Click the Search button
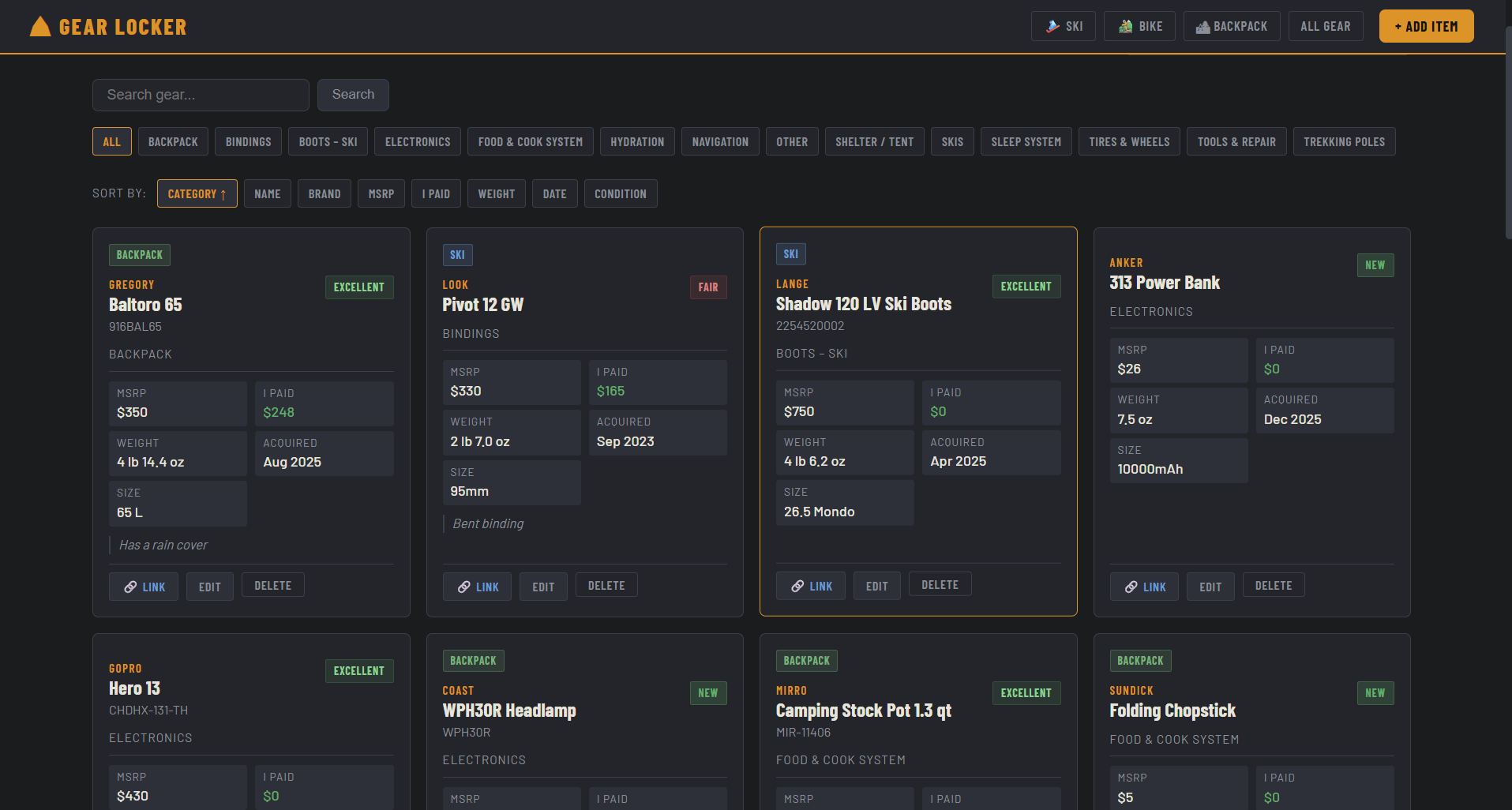The width and height of the screenshot is (1512, 810). click(x=353, y=95)
